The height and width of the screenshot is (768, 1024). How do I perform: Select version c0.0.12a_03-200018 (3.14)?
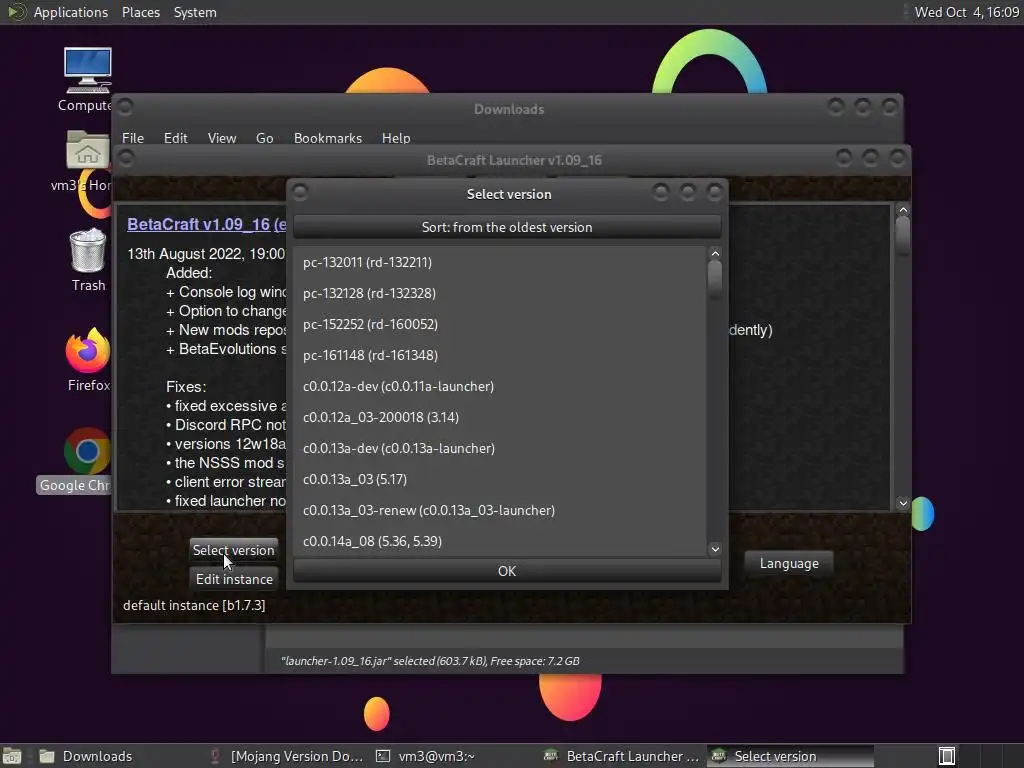coord(500,417)
